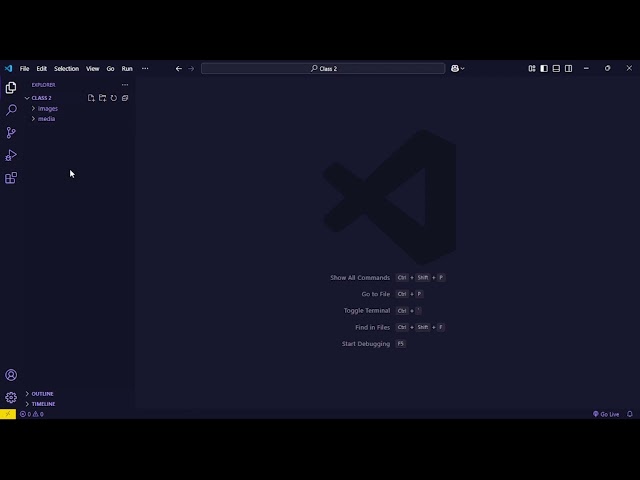Open the Run and Debug view
Image resolution: width=640 pixels, height=480 pixels.
[11, 155]
